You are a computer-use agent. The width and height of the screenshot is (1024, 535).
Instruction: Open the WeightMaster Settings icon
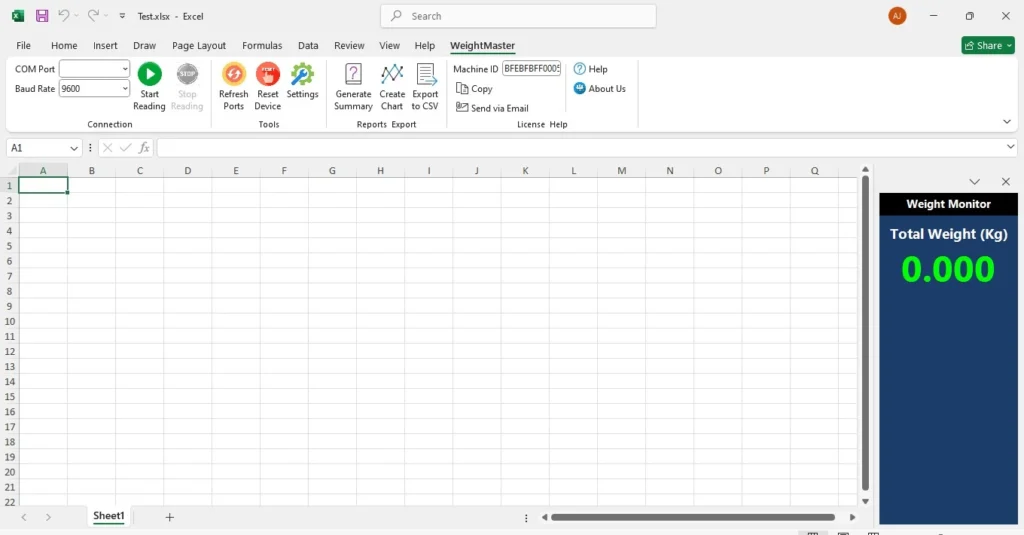302,74
